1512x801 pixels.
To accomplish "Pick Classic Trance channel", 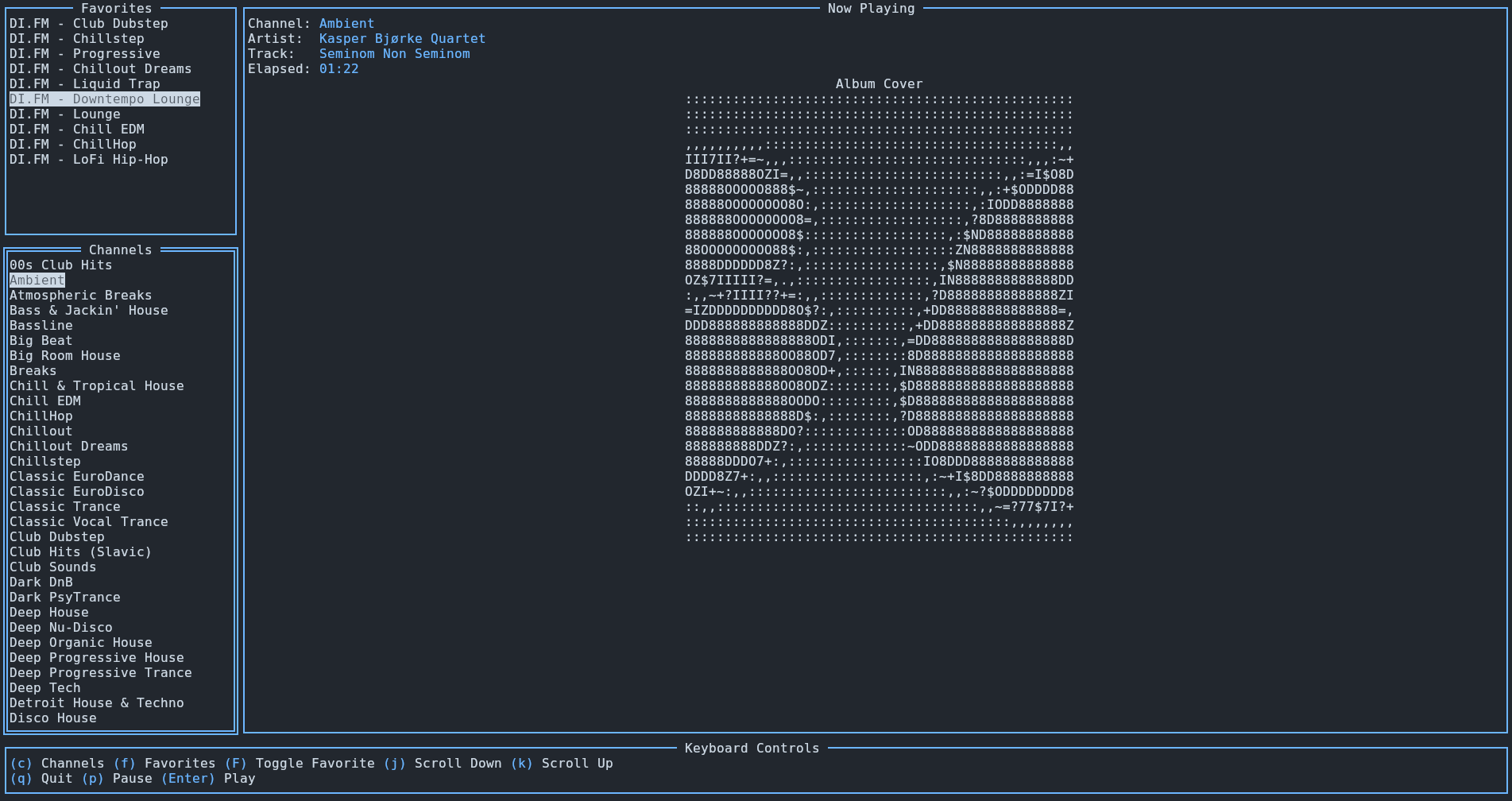I will (x=65, y=506).
